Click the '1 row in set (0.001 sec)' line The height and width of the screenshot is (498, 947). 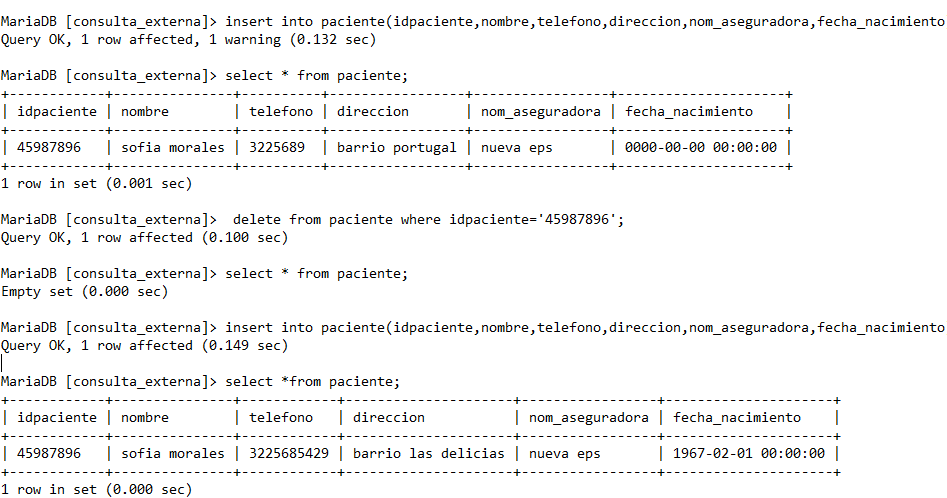tap(96, 184)
